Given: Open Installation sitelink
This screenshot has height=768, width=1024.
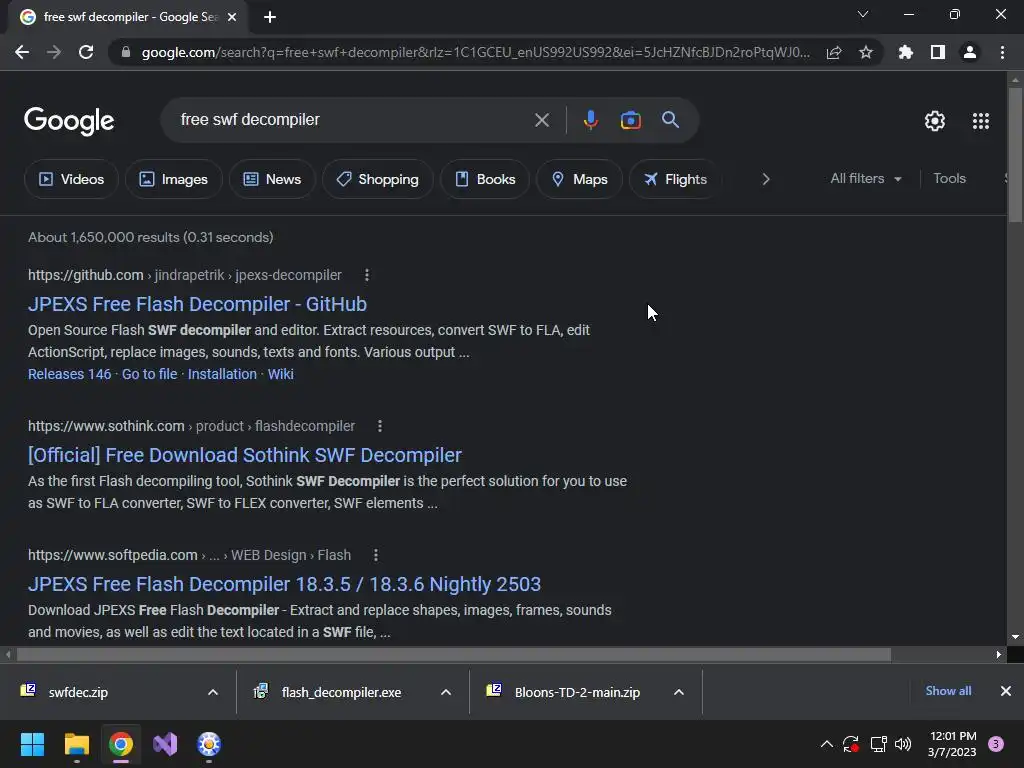Looking at the screenshot, I should pyautogui.click(x=222, y=374).
